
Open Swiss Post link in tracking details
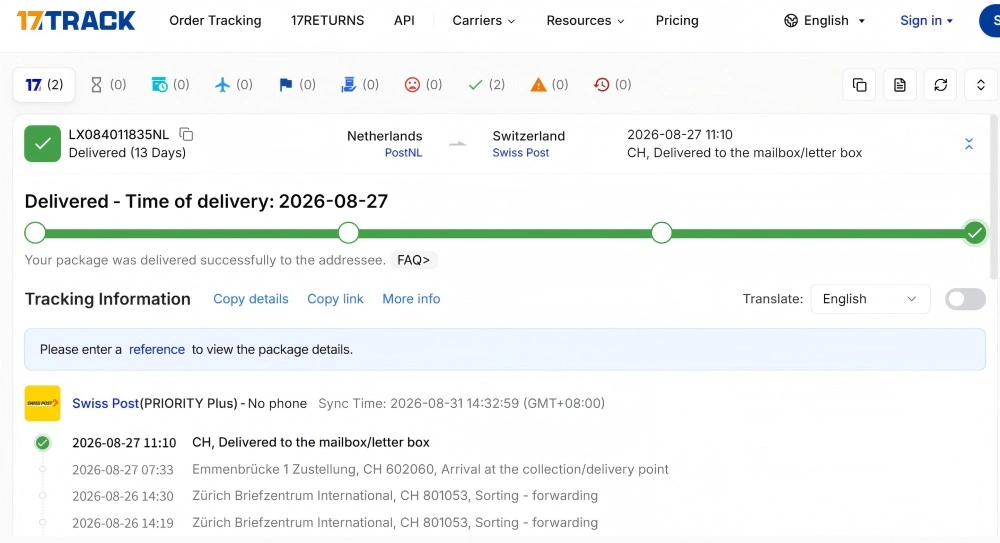105,403
